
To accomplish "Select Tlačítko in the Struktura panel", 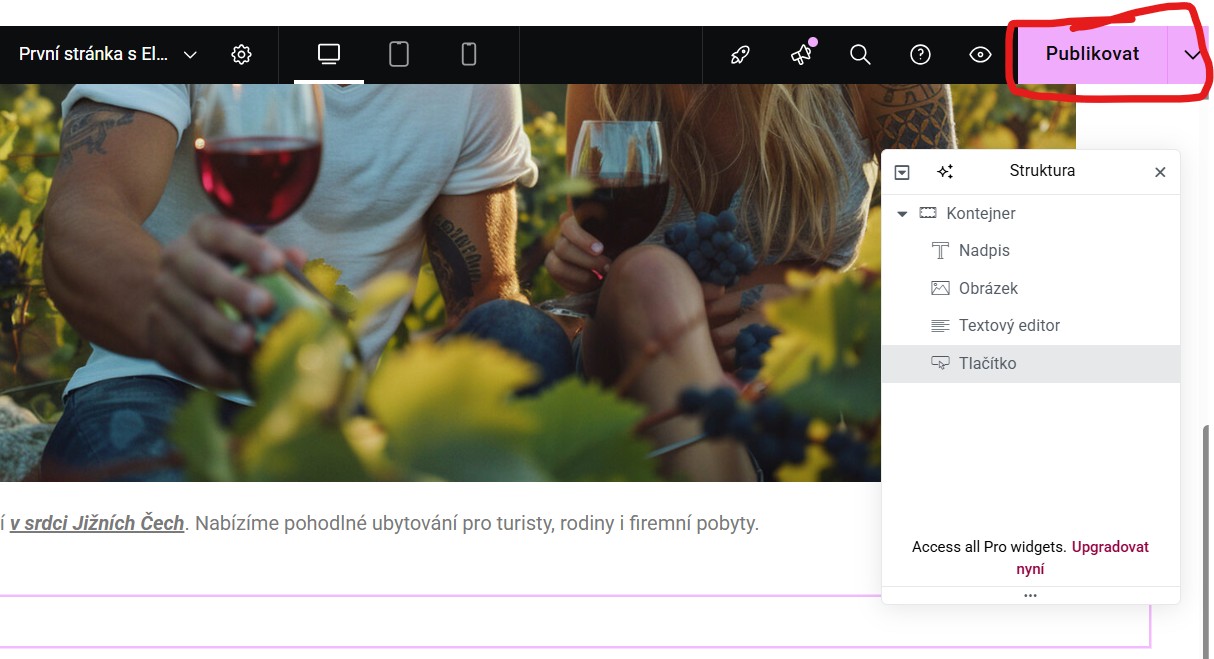I will 987,363.
